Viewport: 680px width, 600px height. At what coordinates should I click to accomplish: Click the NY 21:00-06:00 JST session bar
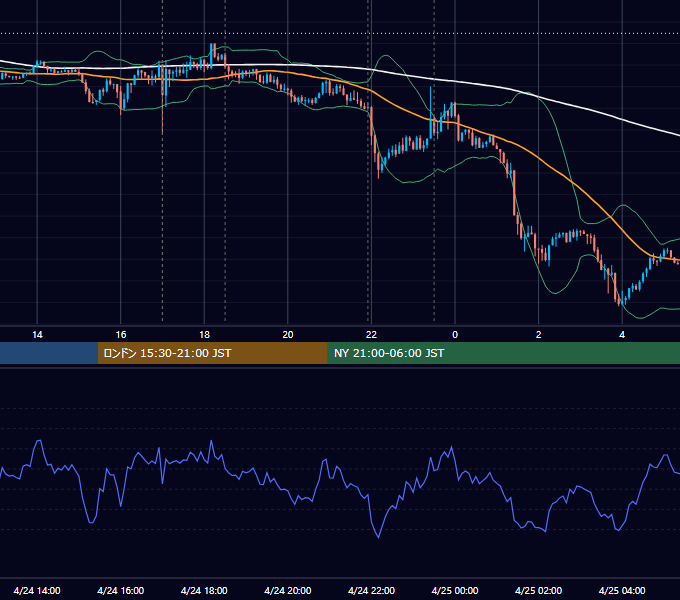[503, 353]
